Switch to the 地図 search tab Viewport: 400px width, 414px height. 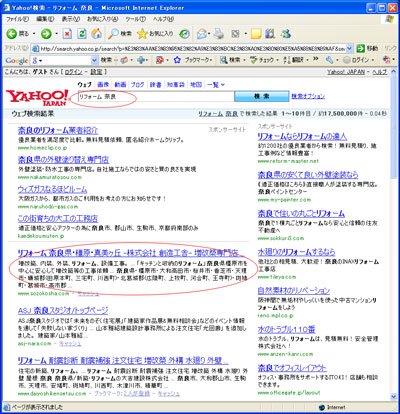(x=196, y=85)
